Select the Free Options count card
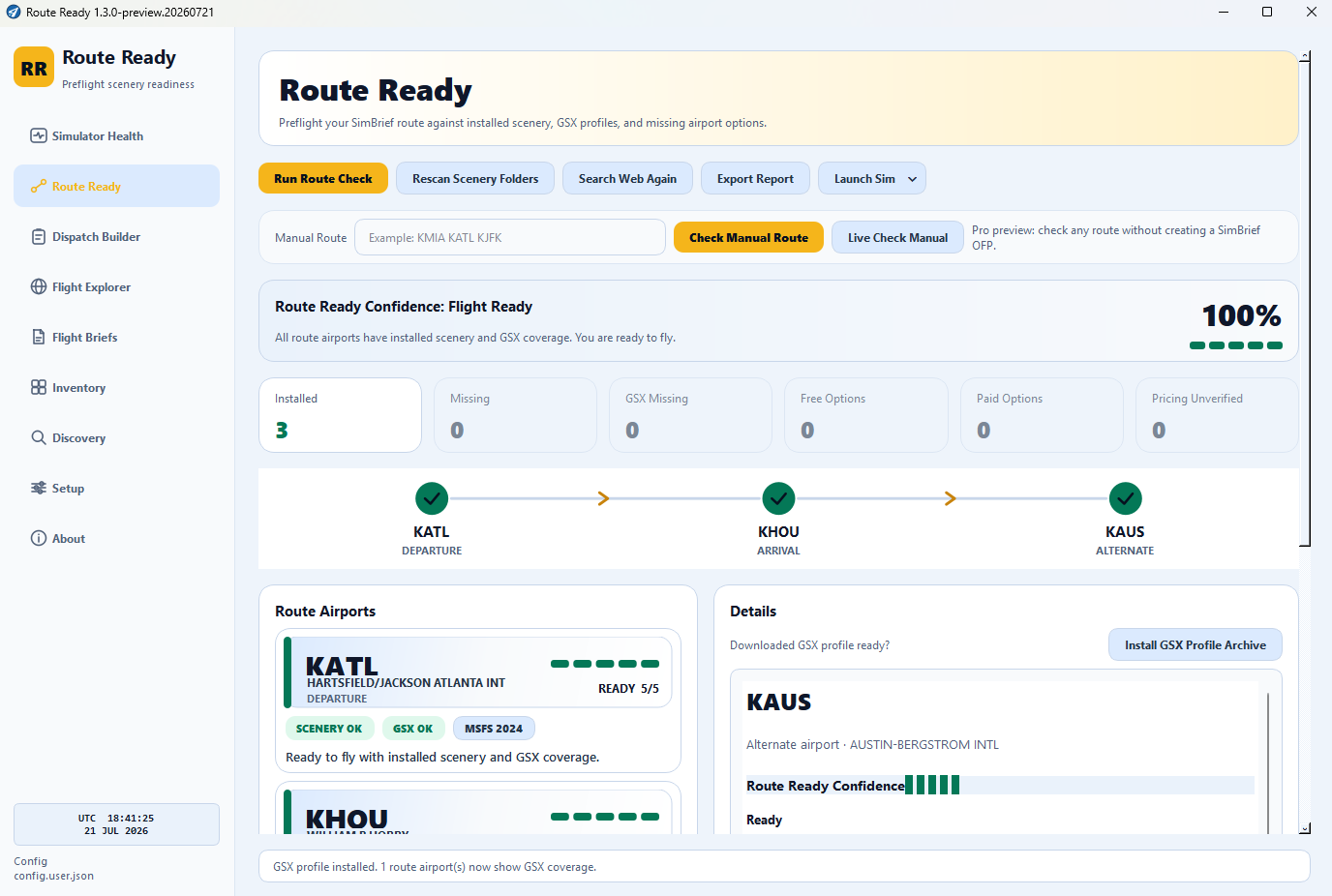This screenshot has width=1332, height=896. point(865,415)
